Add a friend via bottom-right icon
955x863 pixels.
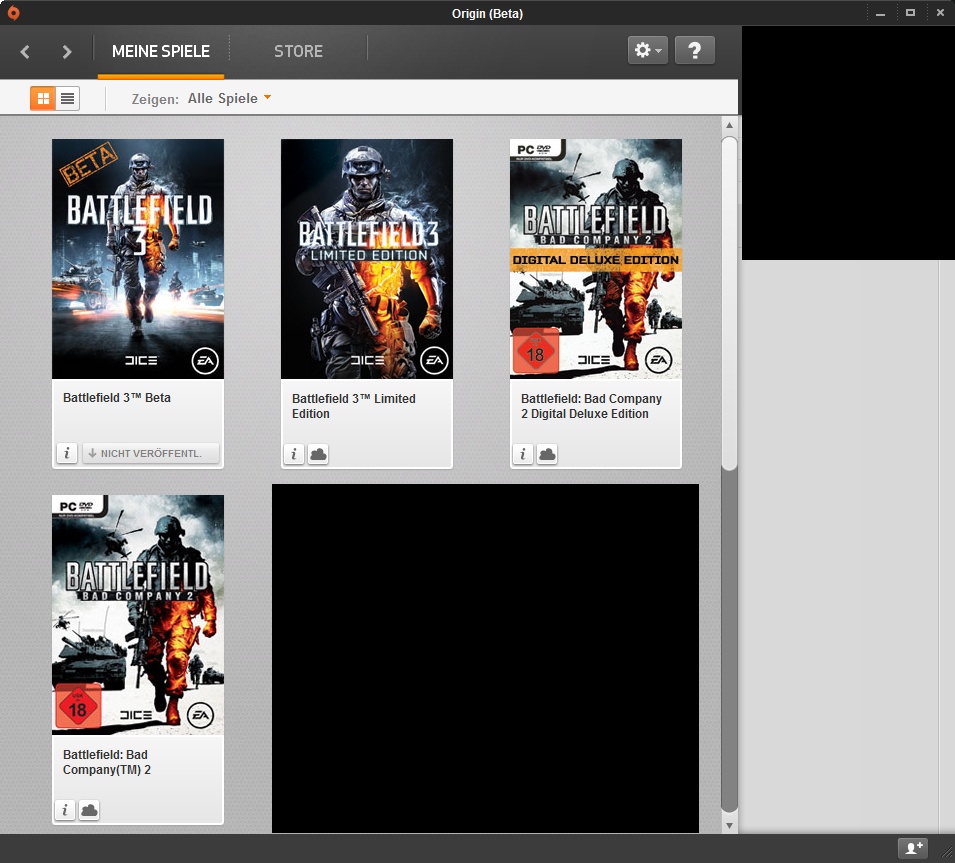pyautogui.click(x=913, y=848)
